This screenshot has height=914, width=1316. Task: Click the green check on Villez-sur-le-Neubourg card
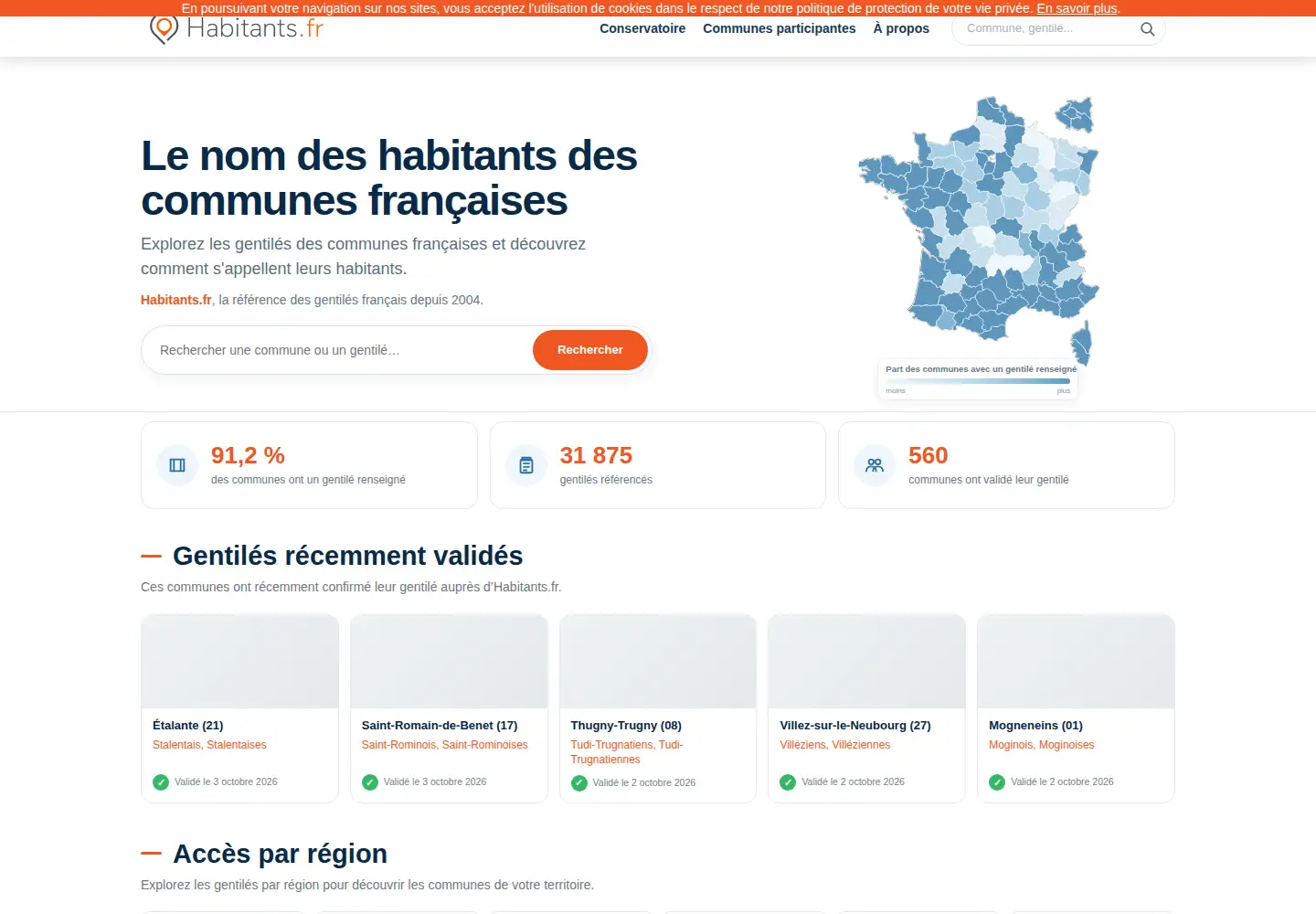click(x=788, y=782)
